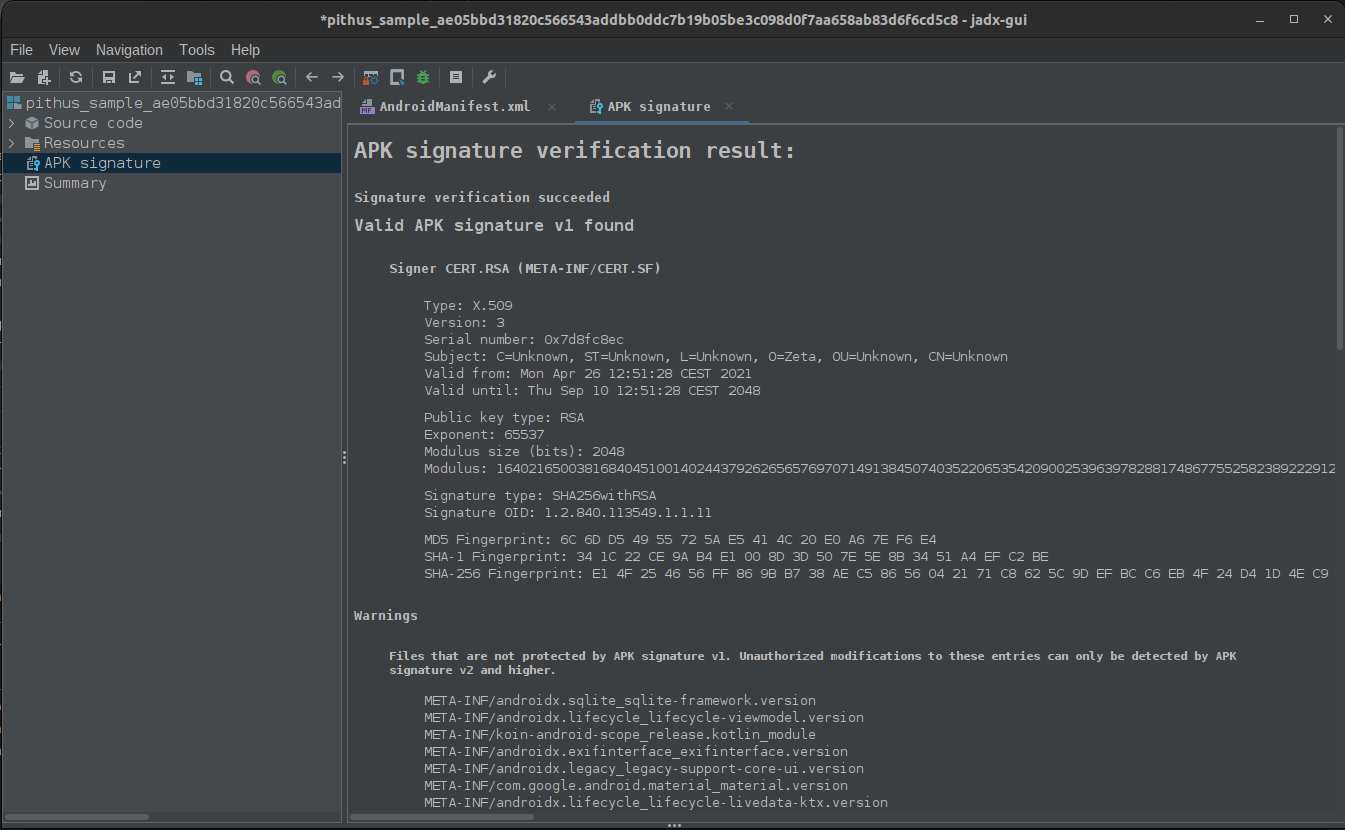Select Summary tree item
Screen dimensions: 1345x830
(x=66, y=183)
